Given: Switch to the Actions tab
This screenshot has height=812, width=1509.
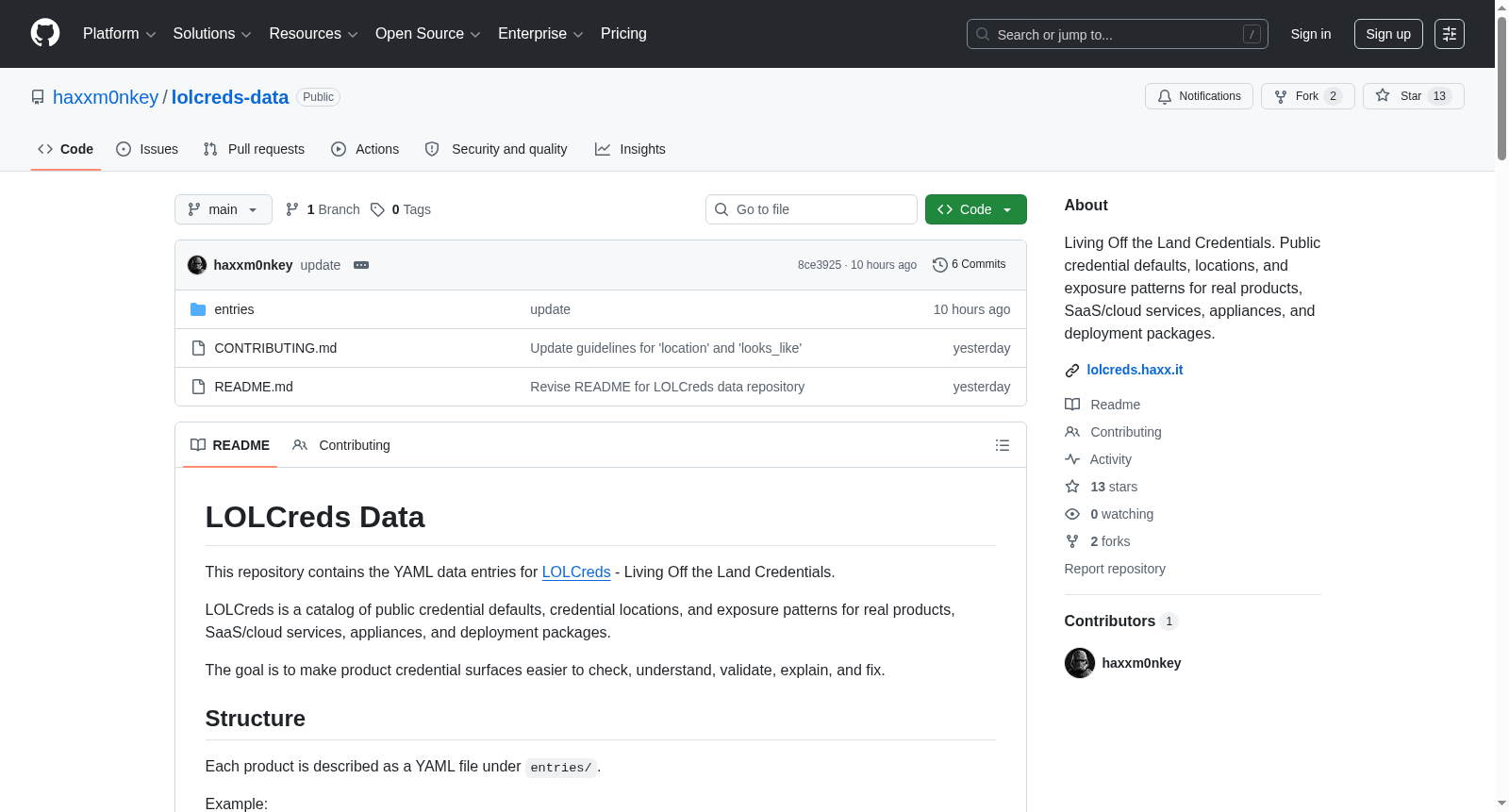Looking at the screenshot, I should [365, 149].
